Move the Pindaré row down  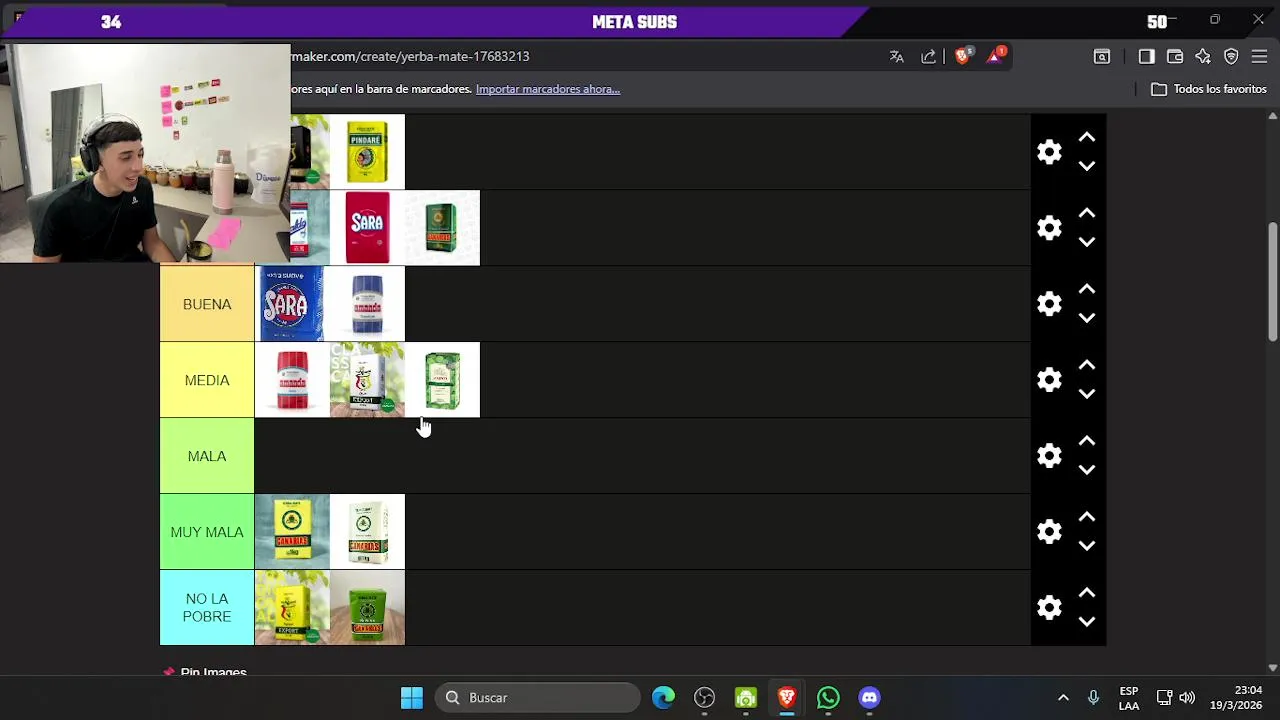[x=1087, y=166]
